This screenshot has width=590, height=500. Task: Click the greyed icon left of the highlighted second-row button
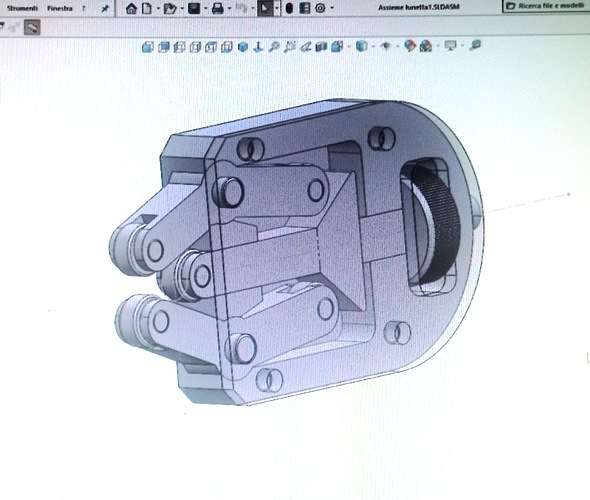pos(14,27)
